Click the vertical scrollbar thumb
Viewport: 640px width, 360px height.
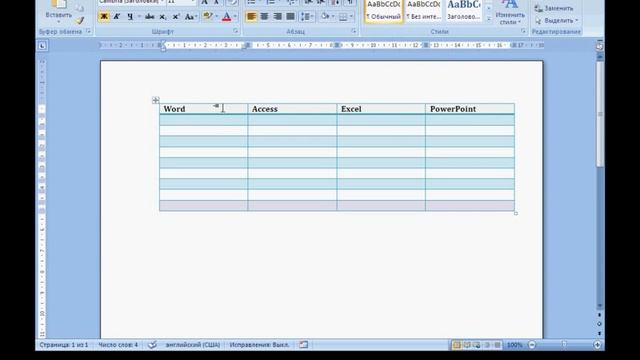[600, 114]
